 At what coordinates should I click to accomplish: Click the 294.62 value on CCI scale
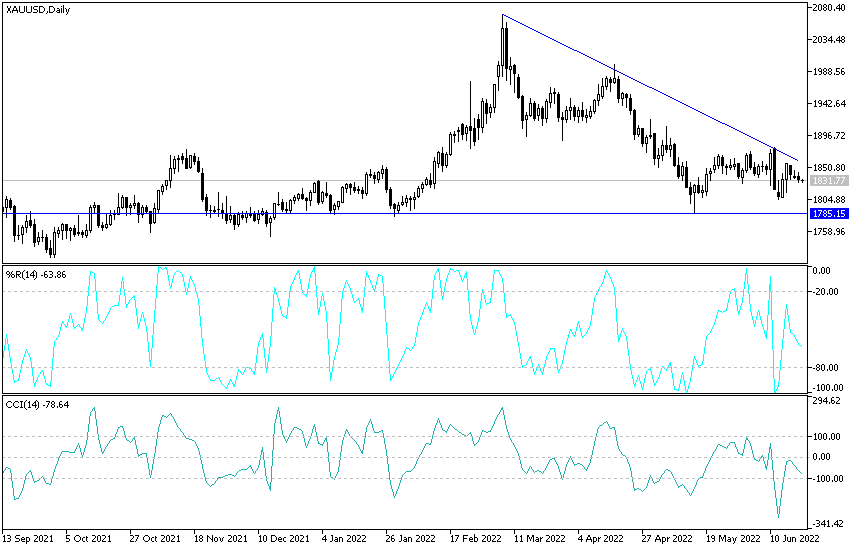click(x=827, y=401)
